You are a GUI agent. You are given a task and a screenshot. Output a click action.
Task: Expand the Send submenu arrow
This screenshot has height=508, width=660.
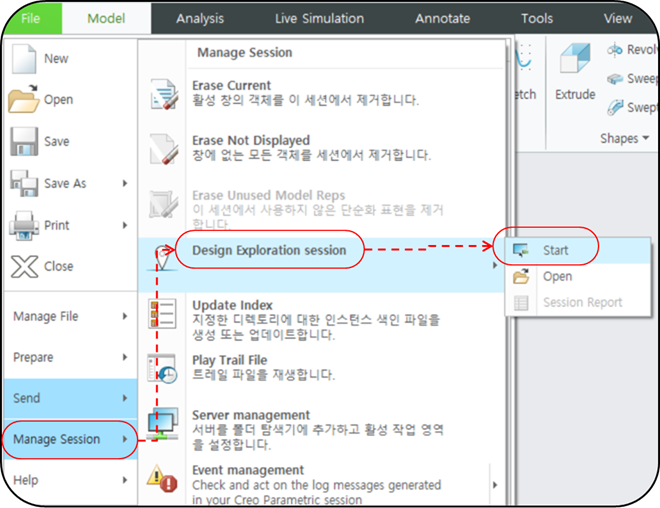pyautogui.click(x=125, y=398)
